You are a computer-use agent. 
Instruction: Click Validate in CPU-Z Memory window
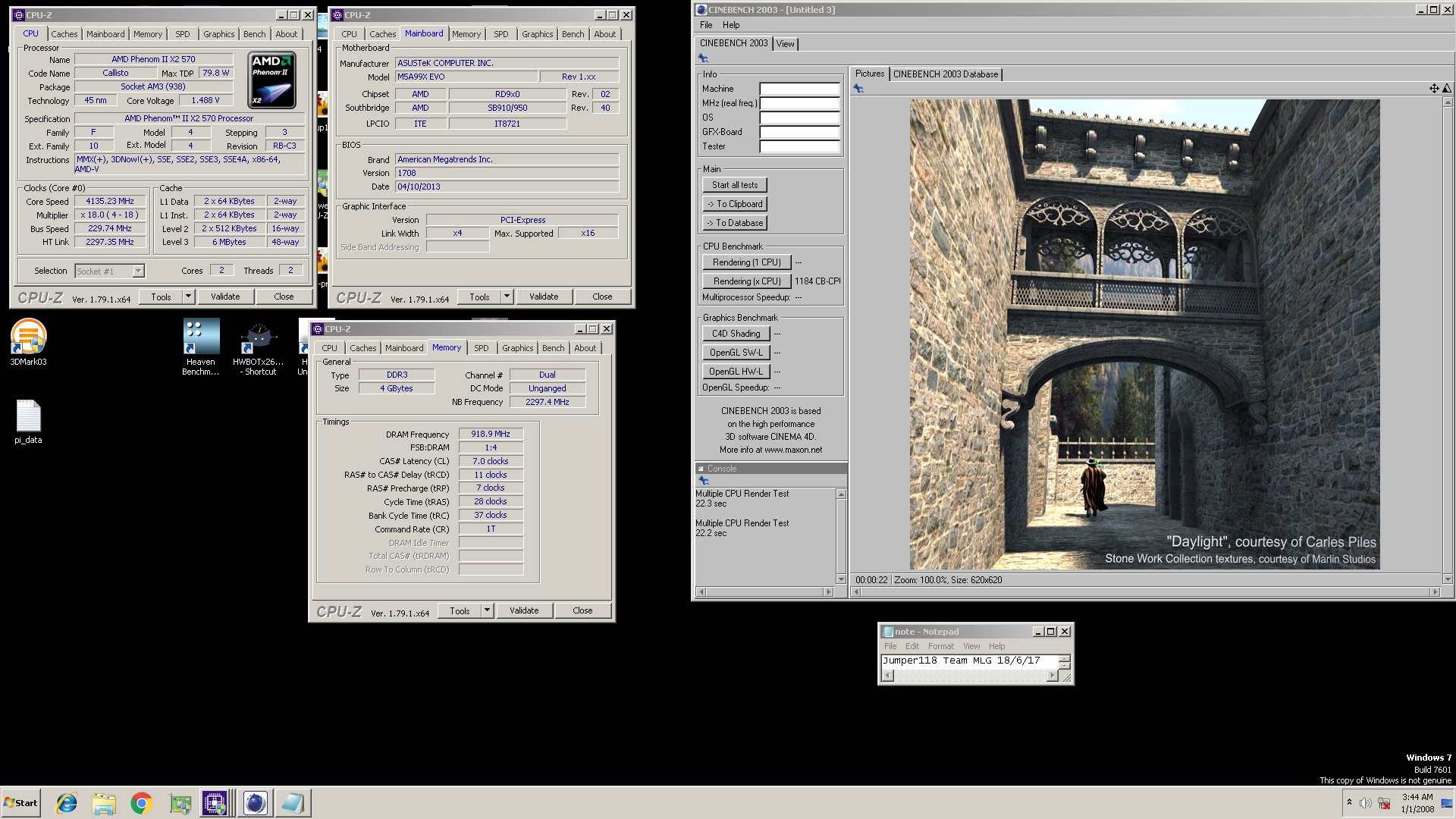(524, 610)
